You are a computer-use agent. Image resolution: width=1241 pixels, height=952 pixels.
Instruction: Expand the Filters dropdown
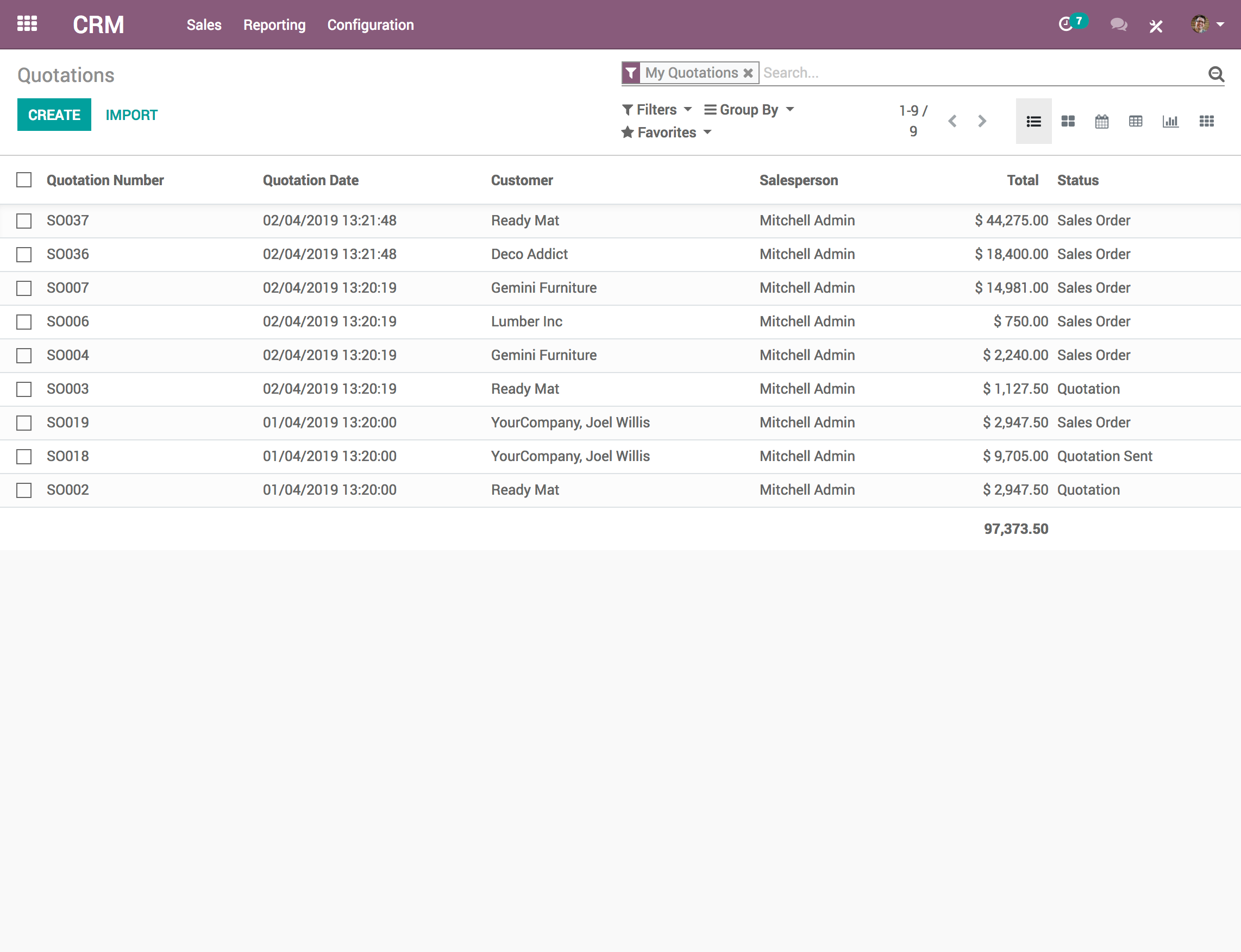(656, 110)
